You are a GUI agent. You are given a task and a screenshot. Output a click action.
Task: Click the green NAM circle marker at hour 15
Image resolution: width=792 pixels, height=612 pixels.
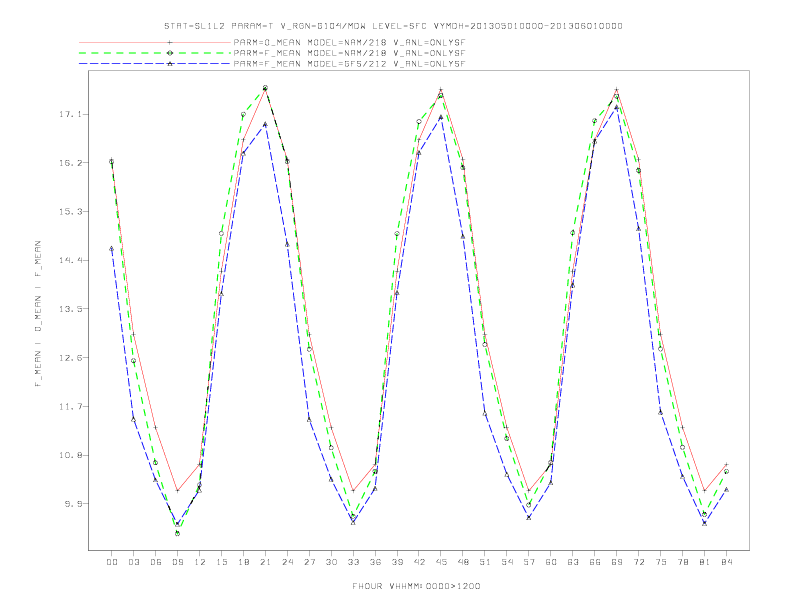coord(221,233)
